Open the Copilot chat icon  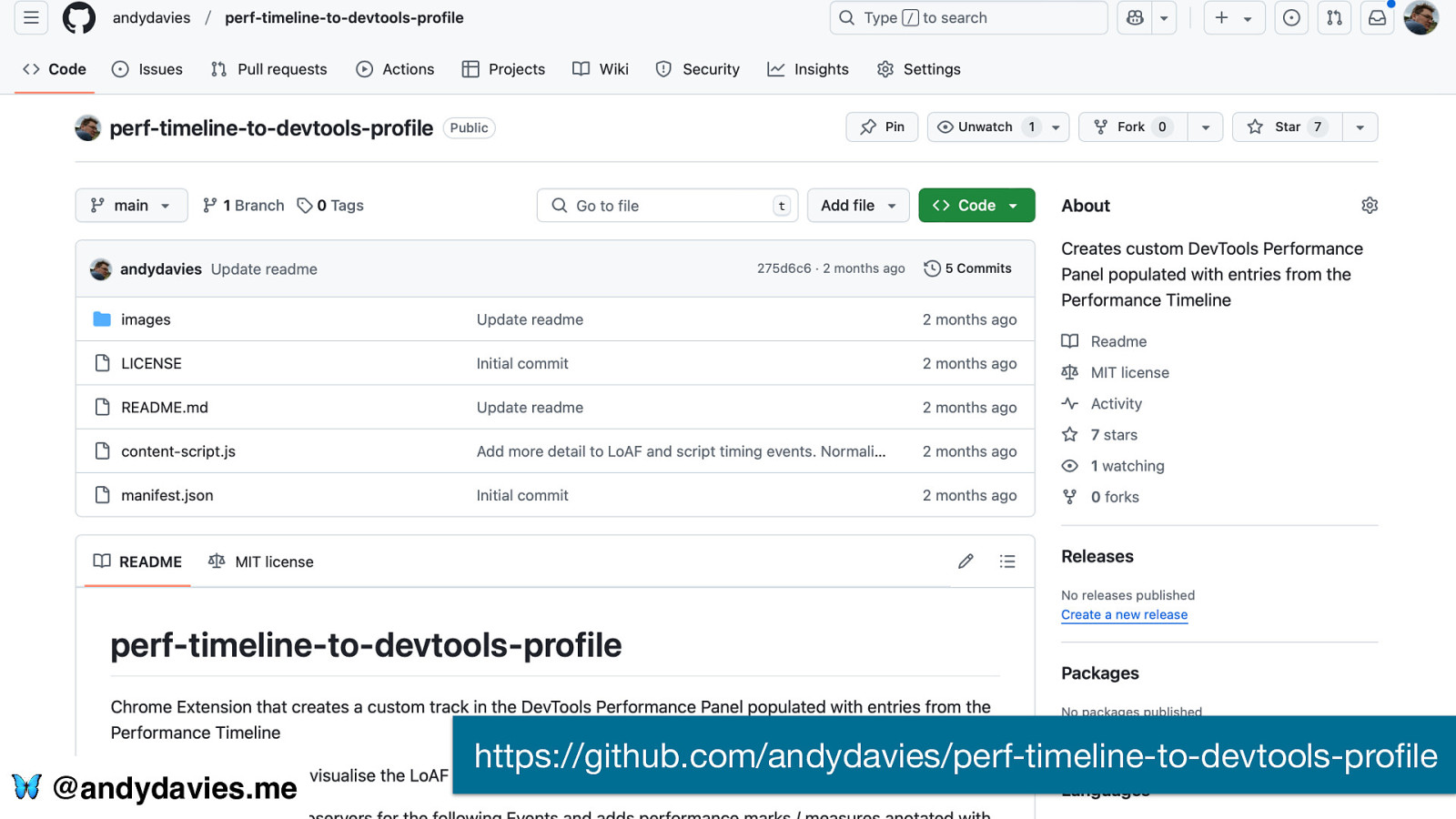tap(1135, 17)
